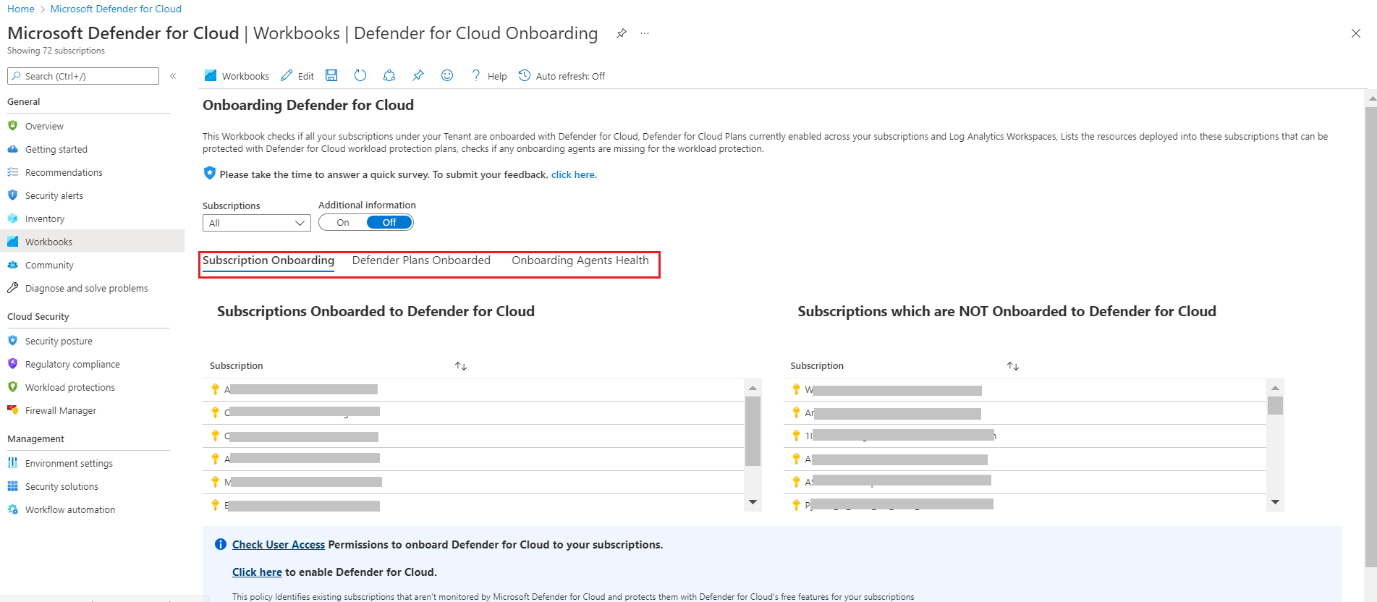This screenshot has width=1377, height=602.
Task: Pin the workbook using toolbar pin icon
Action: (418, 76)
